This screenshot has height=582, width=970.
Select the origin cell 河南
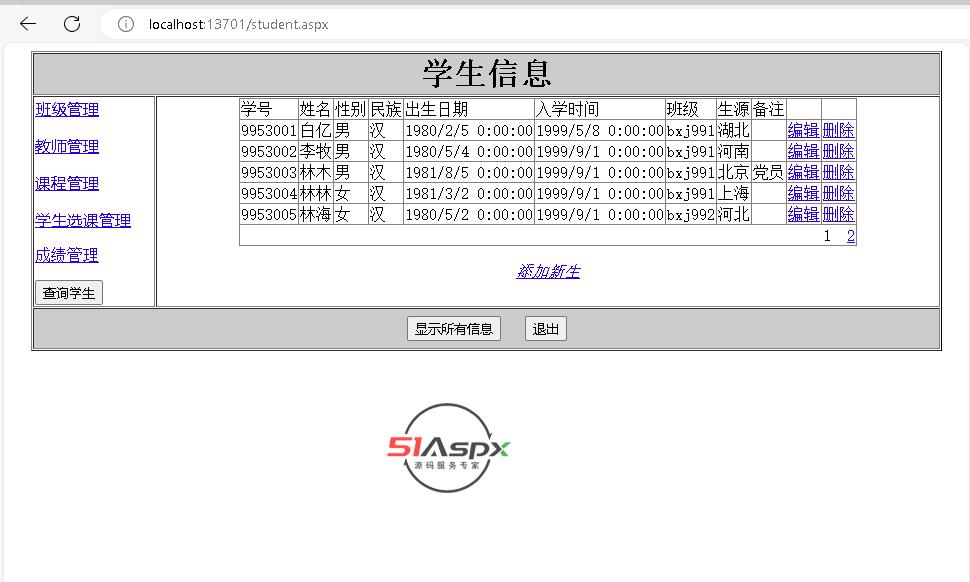[x=734, y=152]
